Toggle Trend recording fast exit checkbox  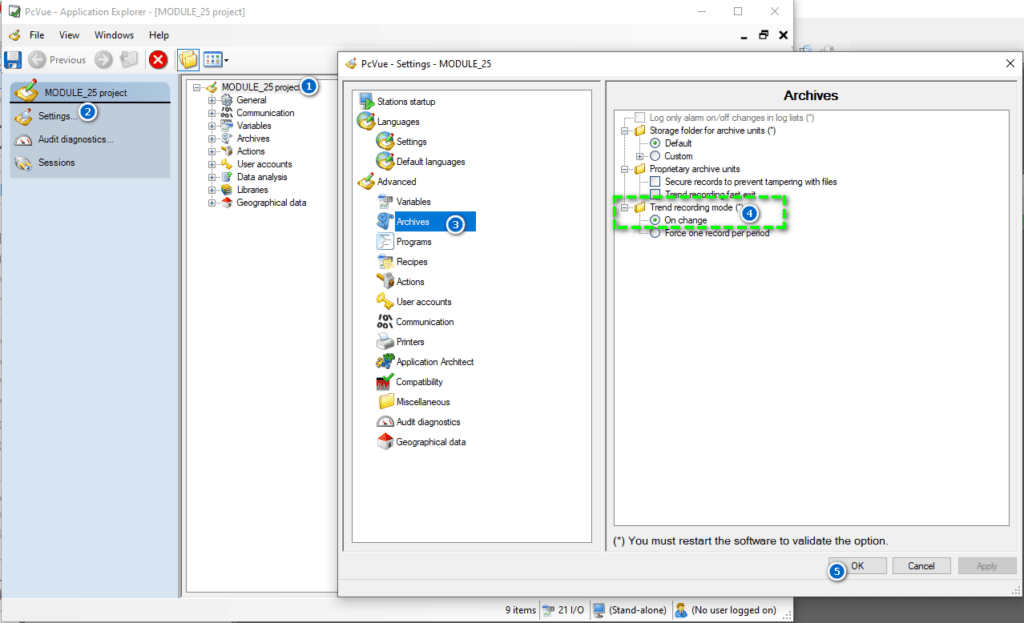[655, 194]
